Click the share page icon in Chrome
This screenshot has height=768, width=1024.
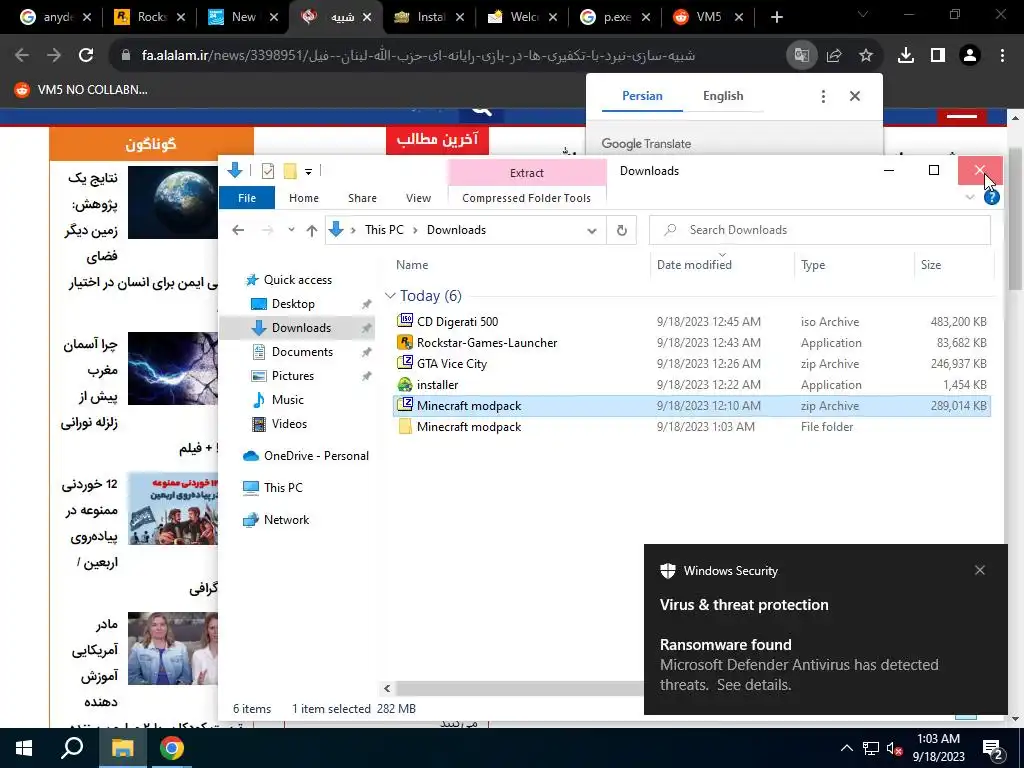click(834, 56)
